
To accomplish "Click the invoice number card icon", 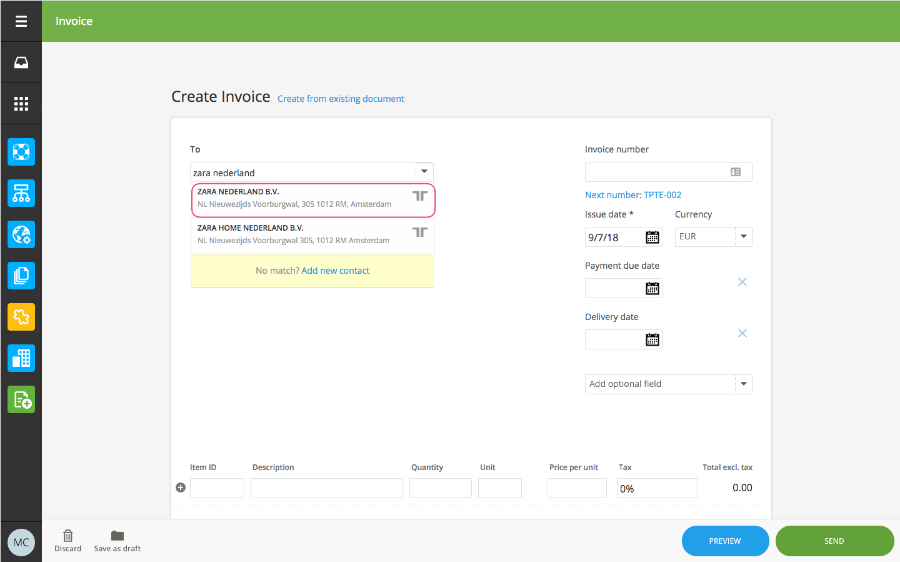I will 735,172.
